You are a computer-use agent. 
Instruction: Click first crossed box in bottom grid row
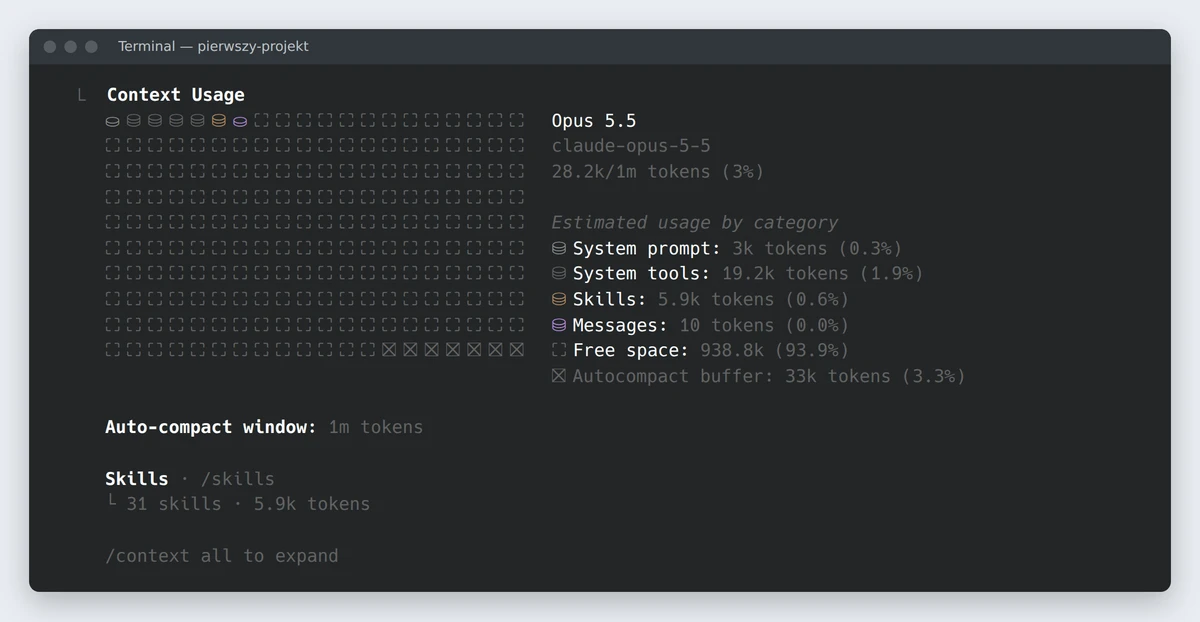pos(389,349)
